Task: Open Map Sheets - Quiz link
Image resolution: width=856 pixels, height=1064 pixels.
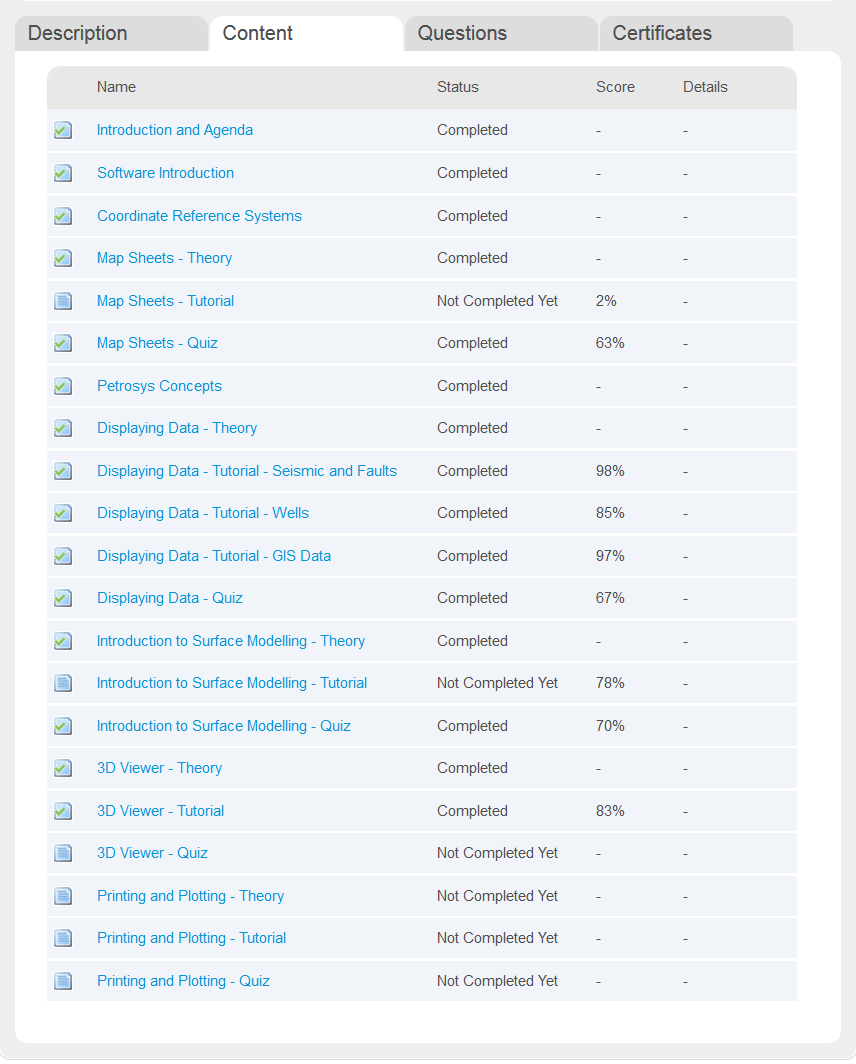Action: [157, 343]
